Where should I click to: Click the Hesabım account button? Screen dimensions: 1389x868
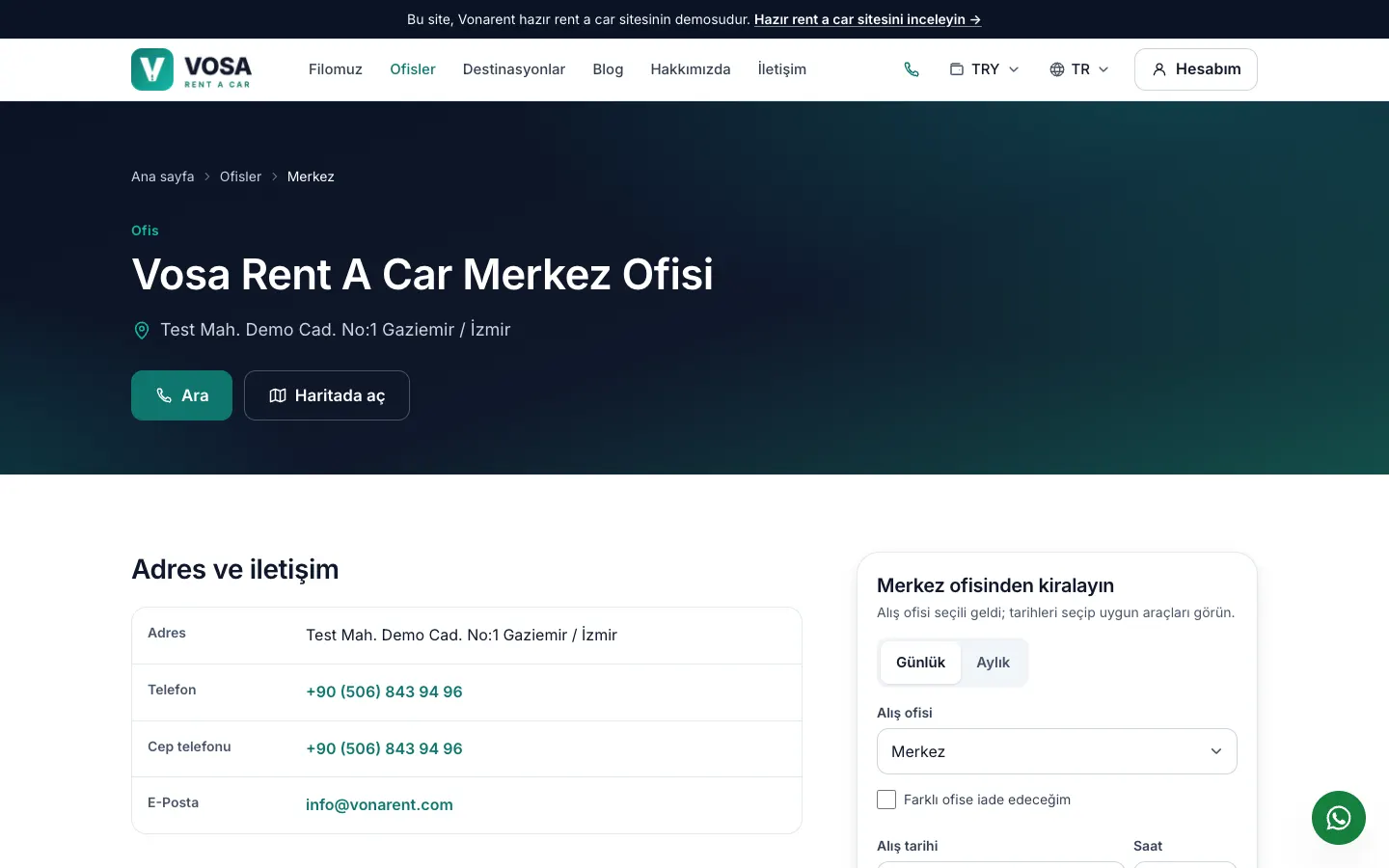(1196, 69)
